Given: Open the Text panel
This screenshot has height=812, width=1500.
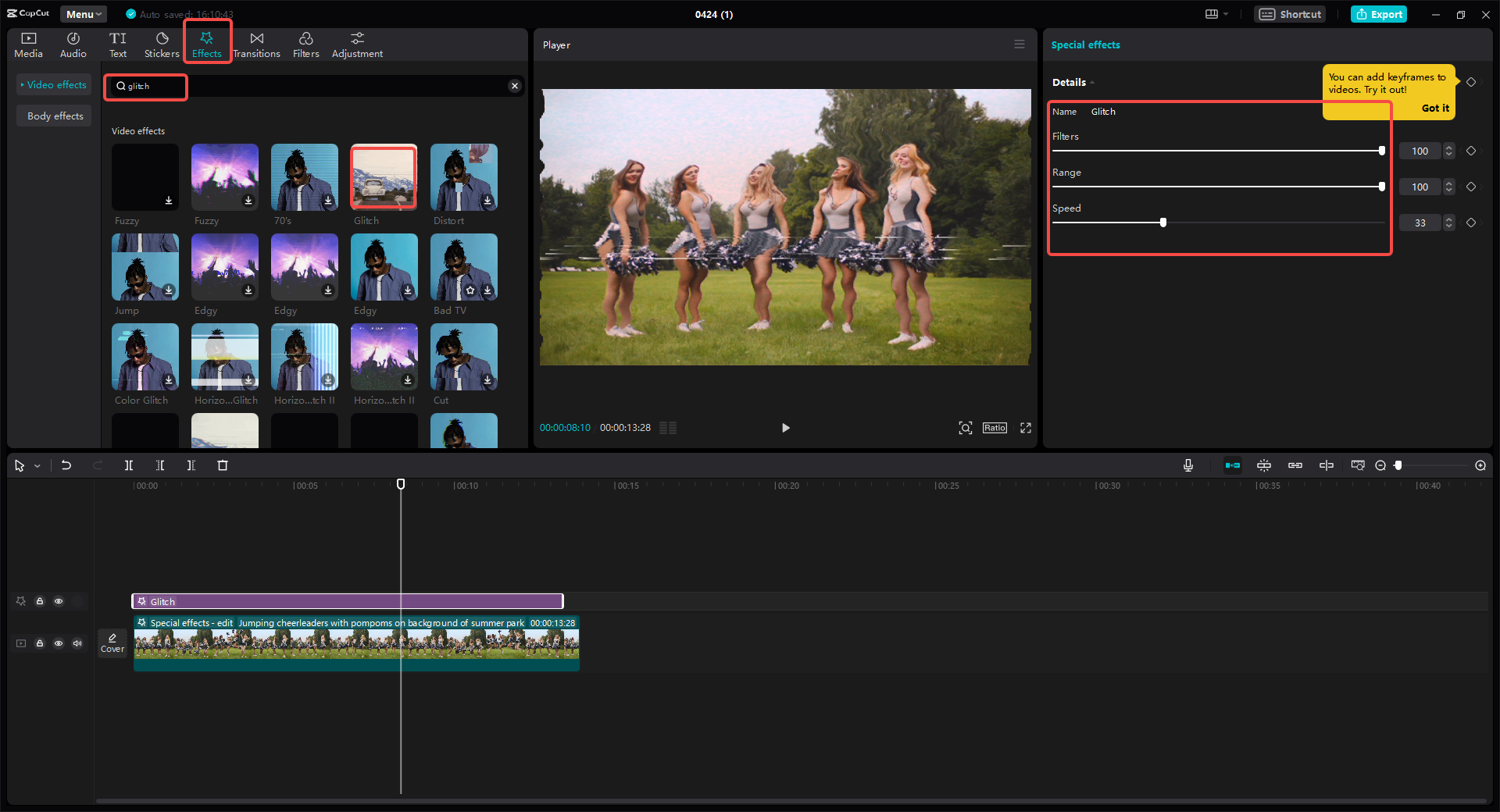Looking at the screenshot, I should coord(117,43).
